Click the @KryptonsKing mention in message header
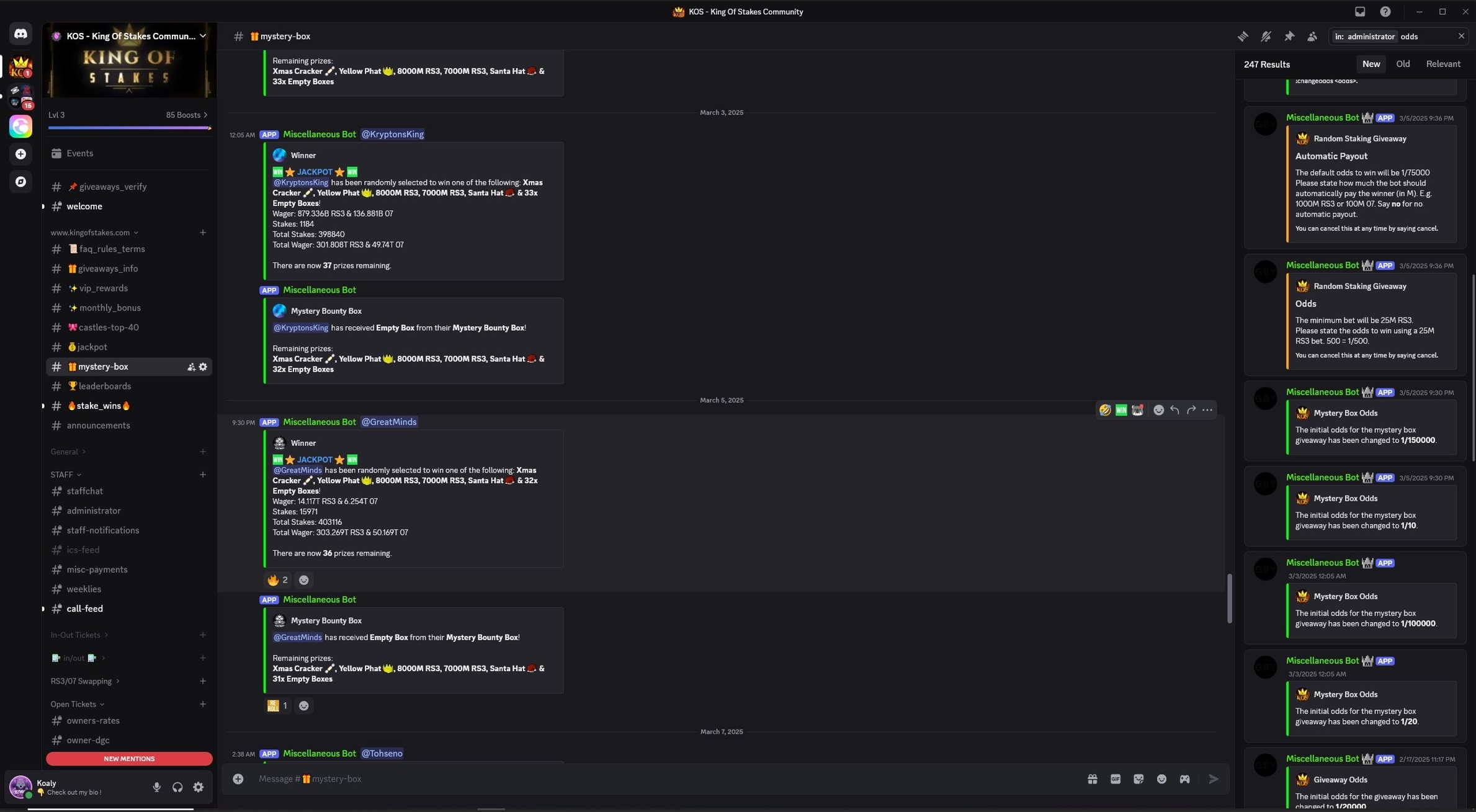This screenshot has width=1476, height=812. coord(393,135)
